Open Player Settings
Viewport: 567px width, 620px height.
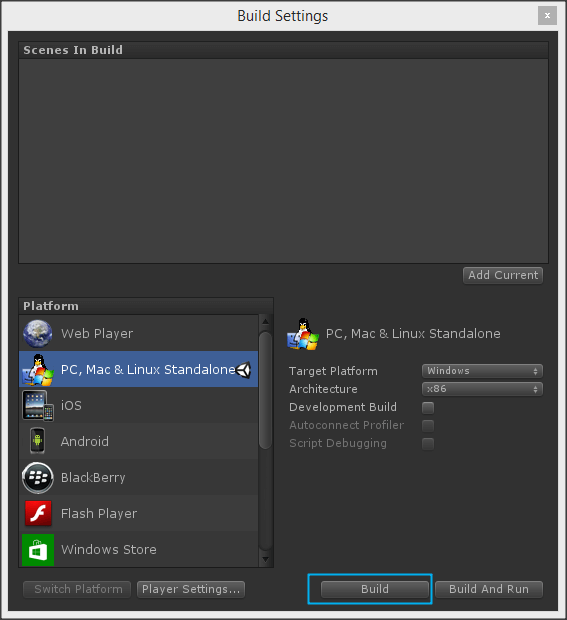(x=191, y=590)
